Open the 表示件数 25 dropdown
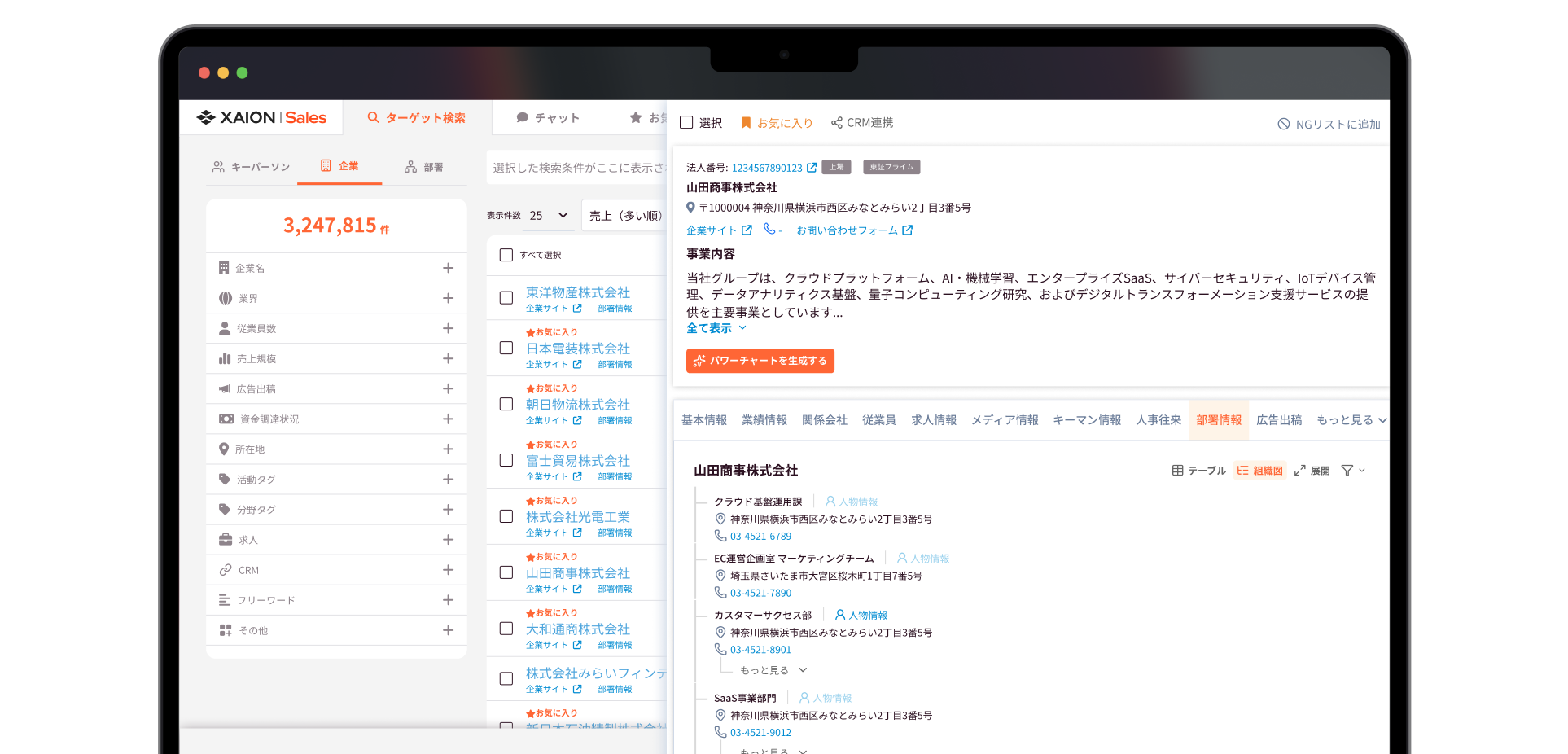This screenshot has height=754, width=1568. click(549, 216)
